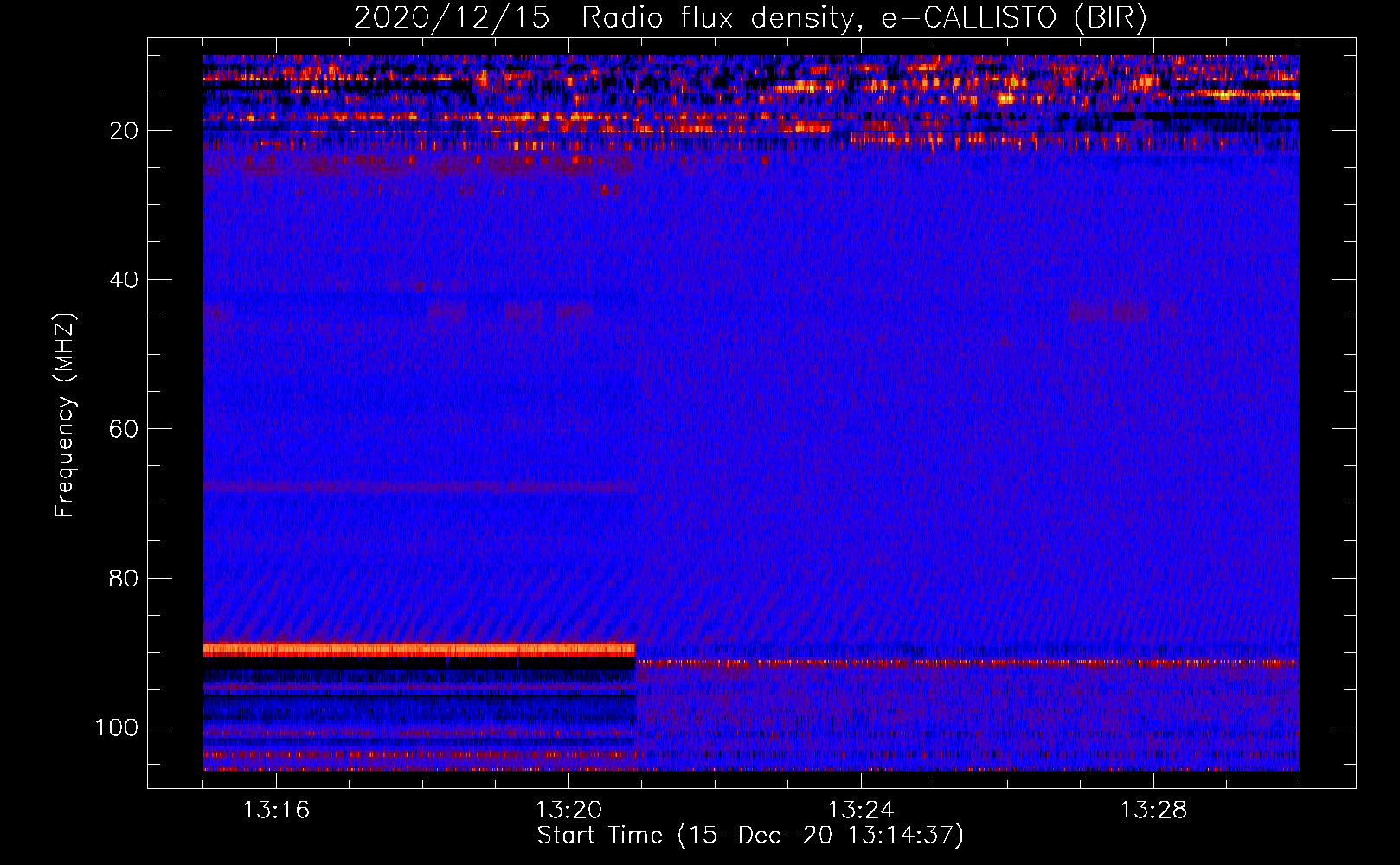Click the "Frequency (MHZ)" axis label
1400x865 pixels.
[x=65, y=415]
